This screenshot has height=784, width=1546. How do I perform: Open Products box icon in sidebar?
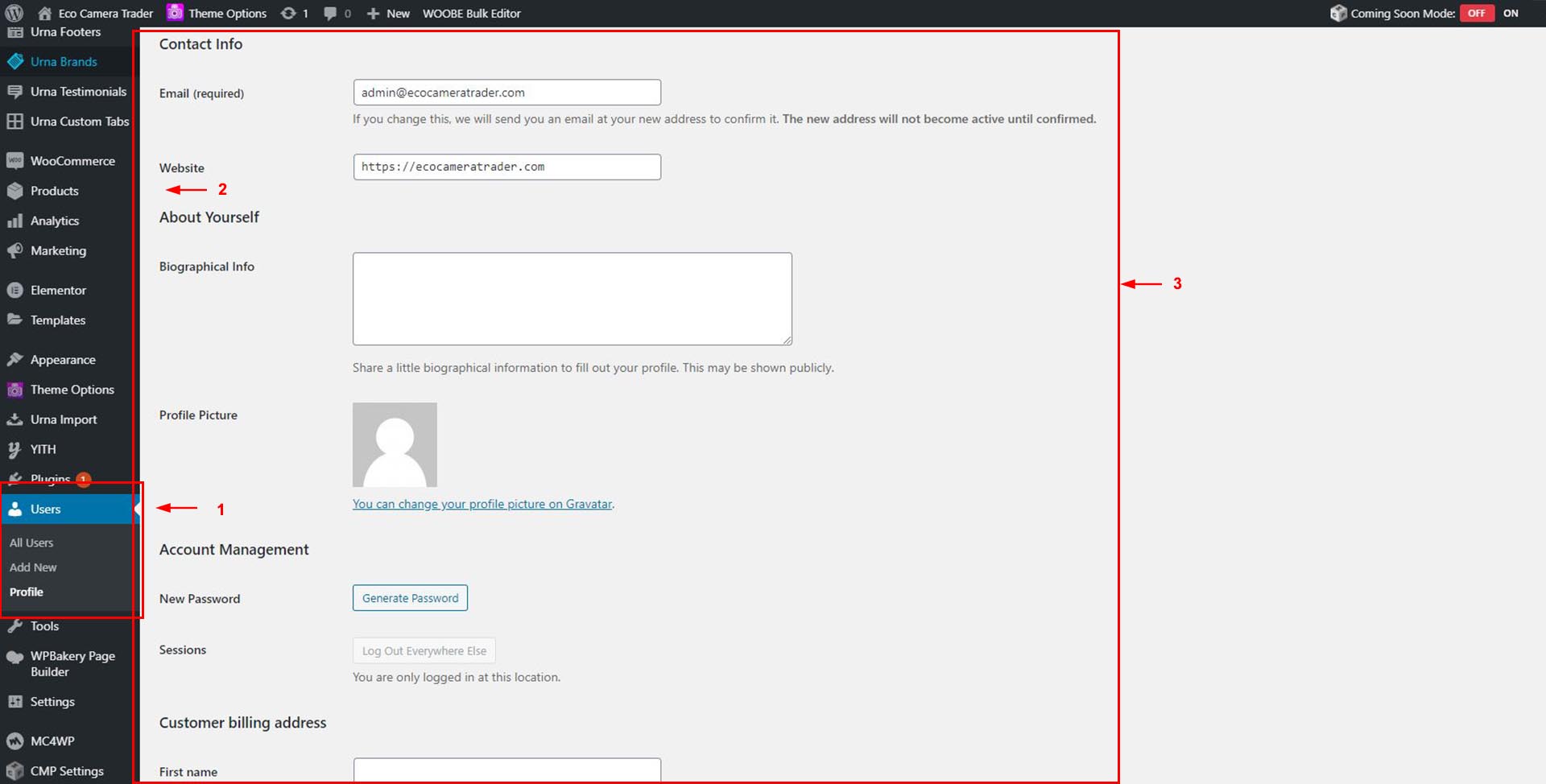pos(14,191)
